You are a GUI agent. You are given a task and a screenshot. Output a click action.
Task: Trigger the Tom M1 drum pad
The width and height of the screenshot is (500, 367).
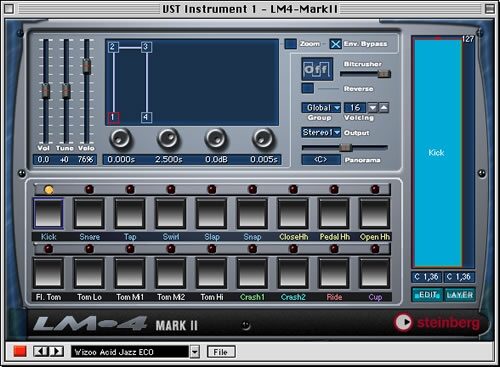pyautogui.click(x=130, y=273)
